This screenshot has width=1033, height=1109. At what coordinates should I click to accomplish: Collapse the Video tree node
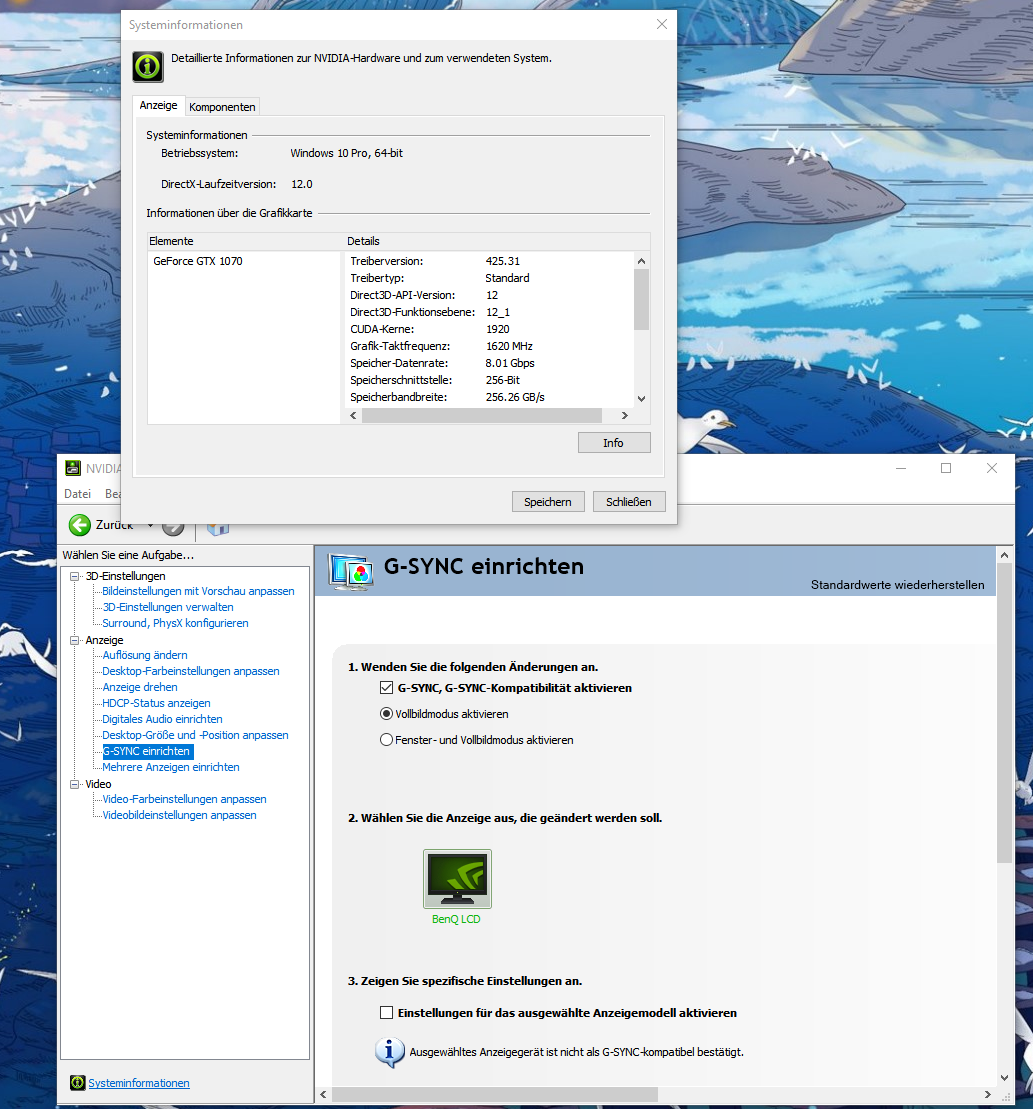[x=74, y=784]
